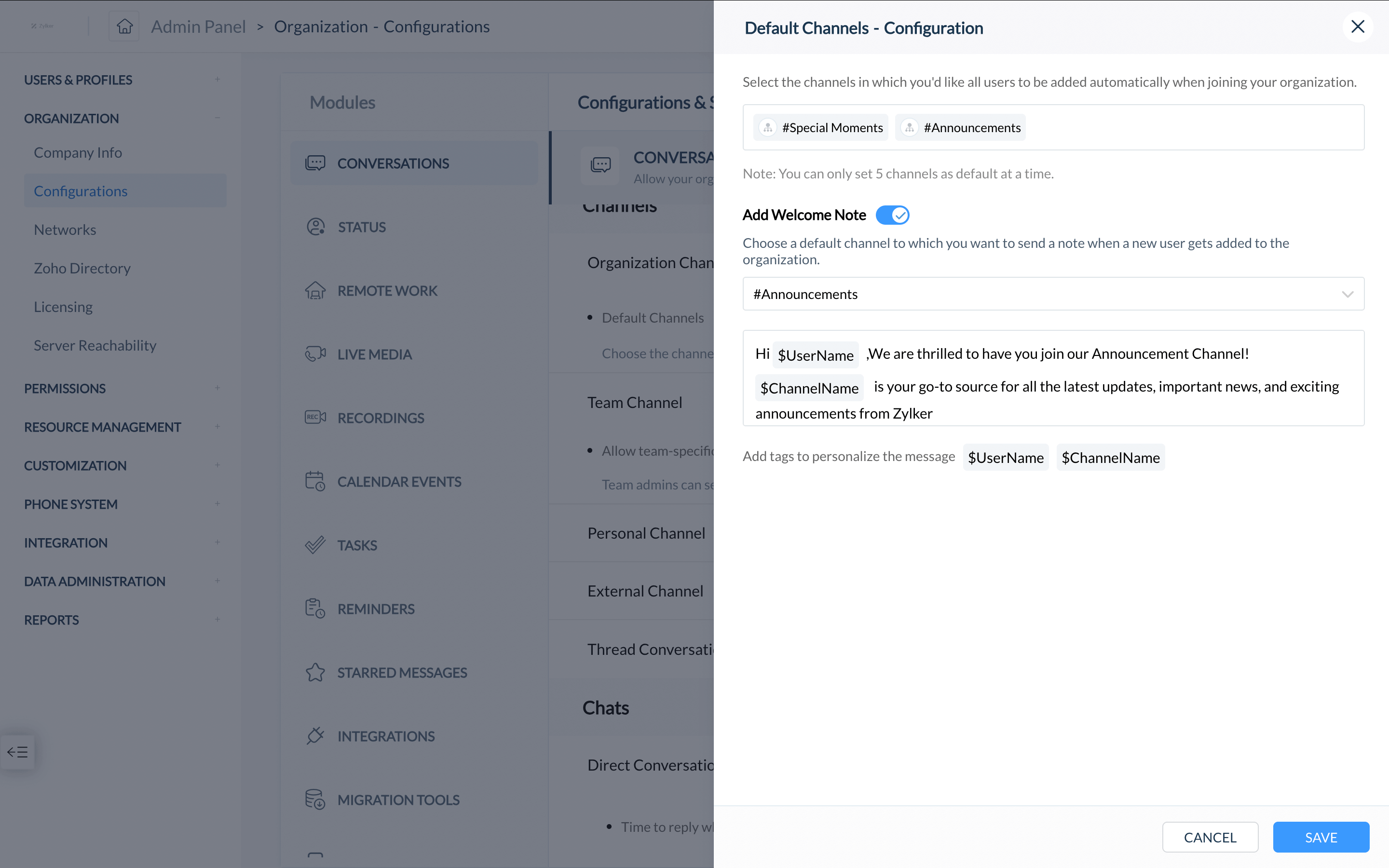
Task: Click the Recordings module icon
Action: pos(315,418)
